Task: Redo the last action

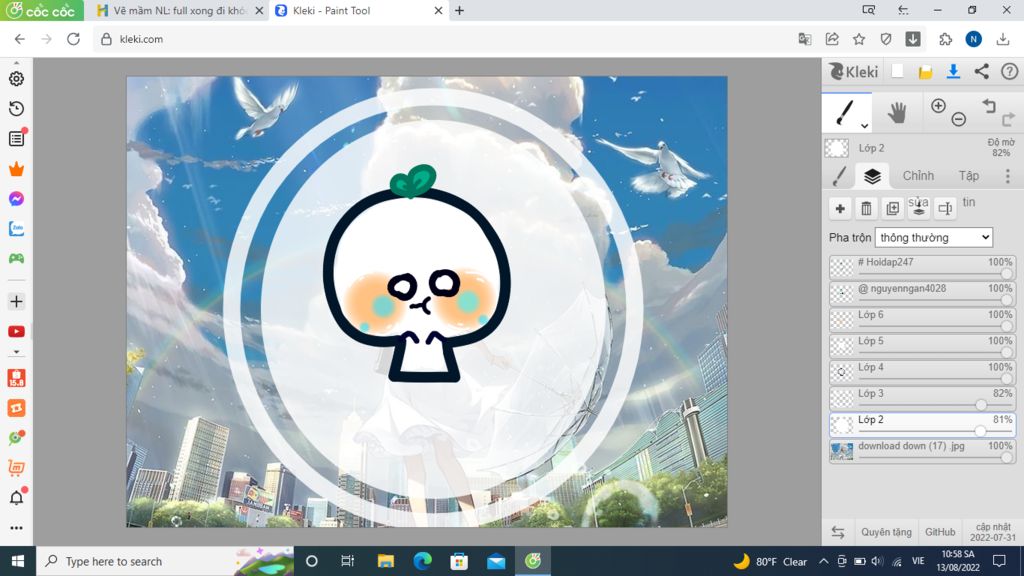Action: 1008,119
